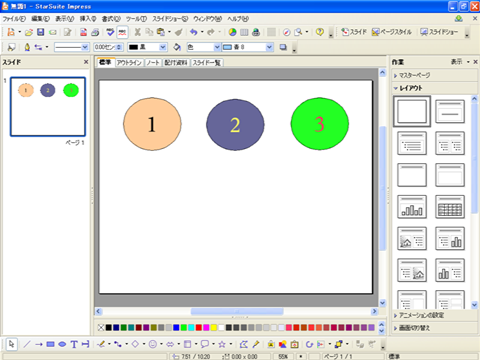The image size is (480, 360).
Task: Click the ページスタイル button
Action: [x=392, y=32]
